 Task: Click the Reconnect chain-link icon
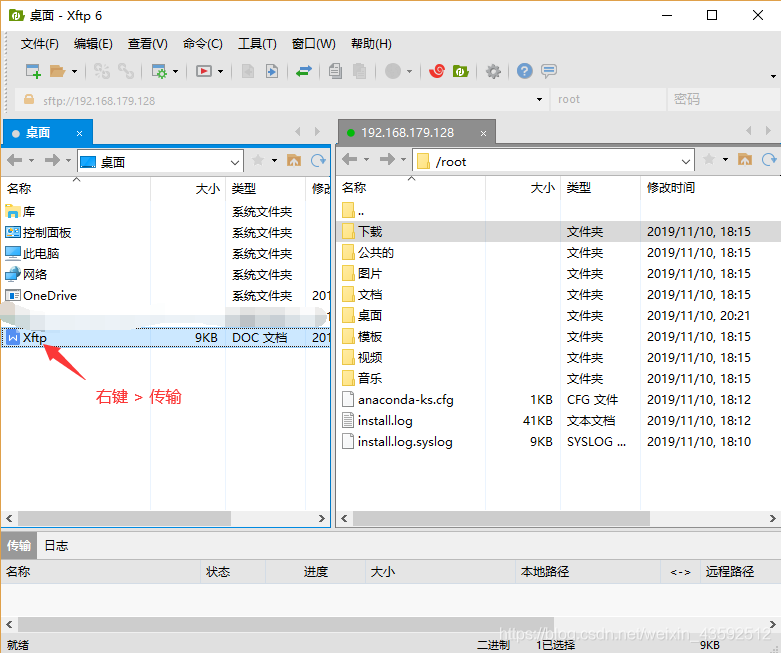click(x=126, y=71)
